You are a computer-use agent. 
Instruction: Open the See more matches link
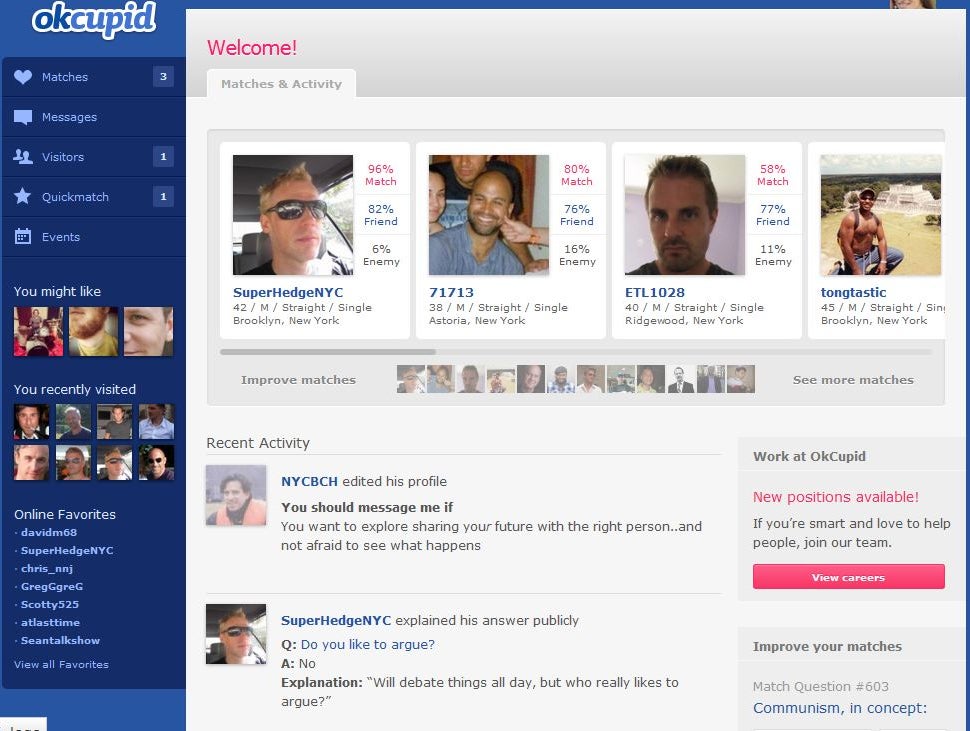click(x=853, y=380)
